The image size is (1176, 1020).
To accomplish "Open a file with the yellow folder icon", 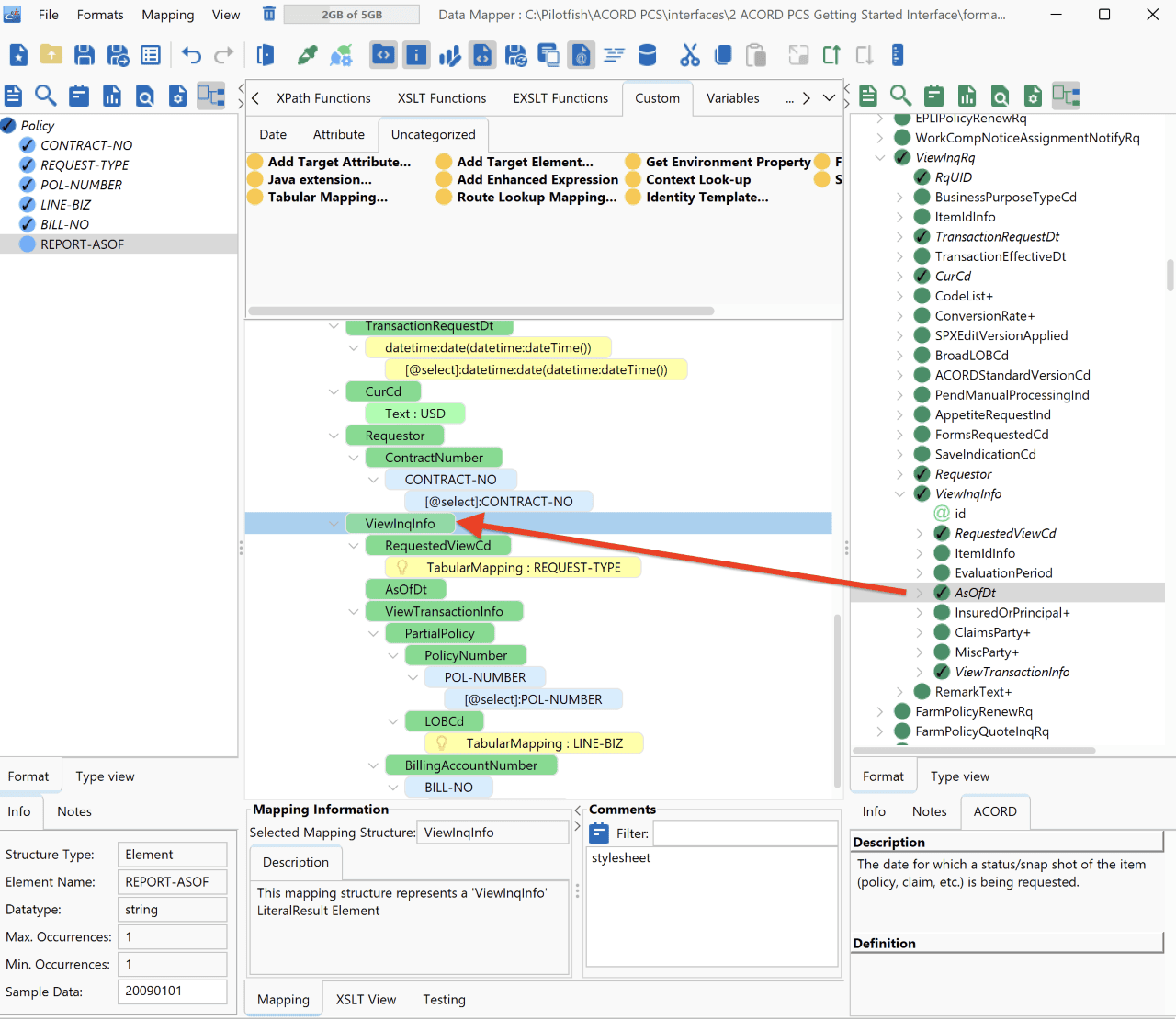I will pos(51,55).
